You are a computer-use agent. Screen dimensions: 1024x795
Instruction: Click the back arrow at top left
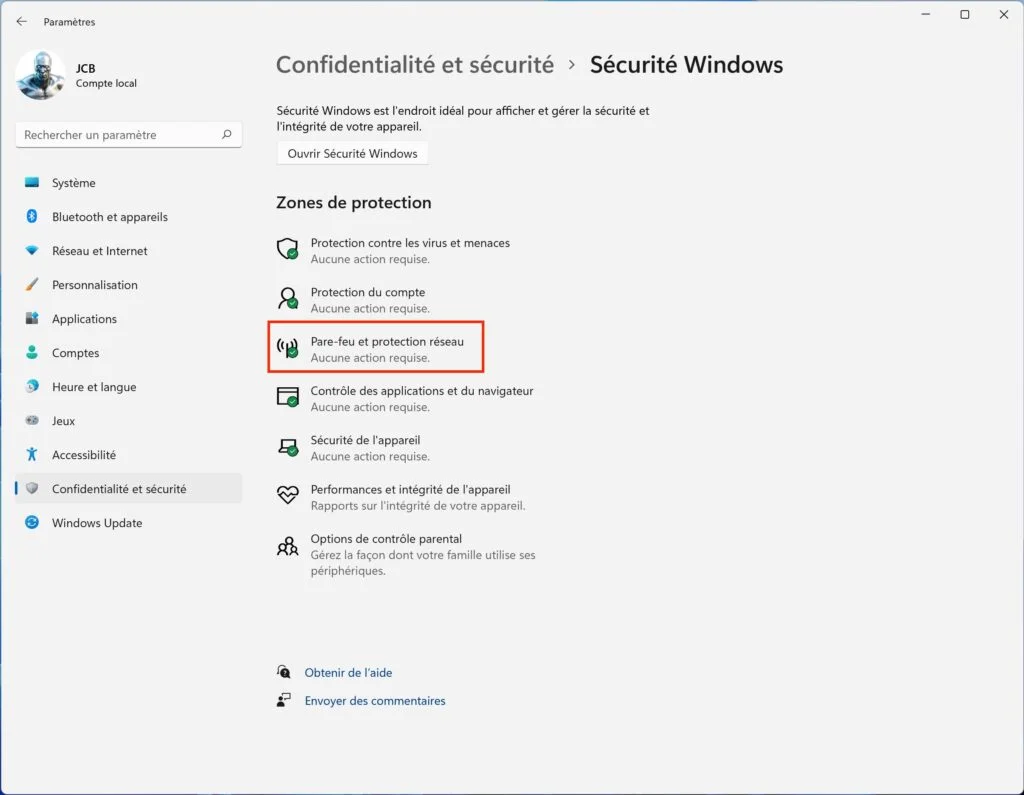tap(20, 21)
